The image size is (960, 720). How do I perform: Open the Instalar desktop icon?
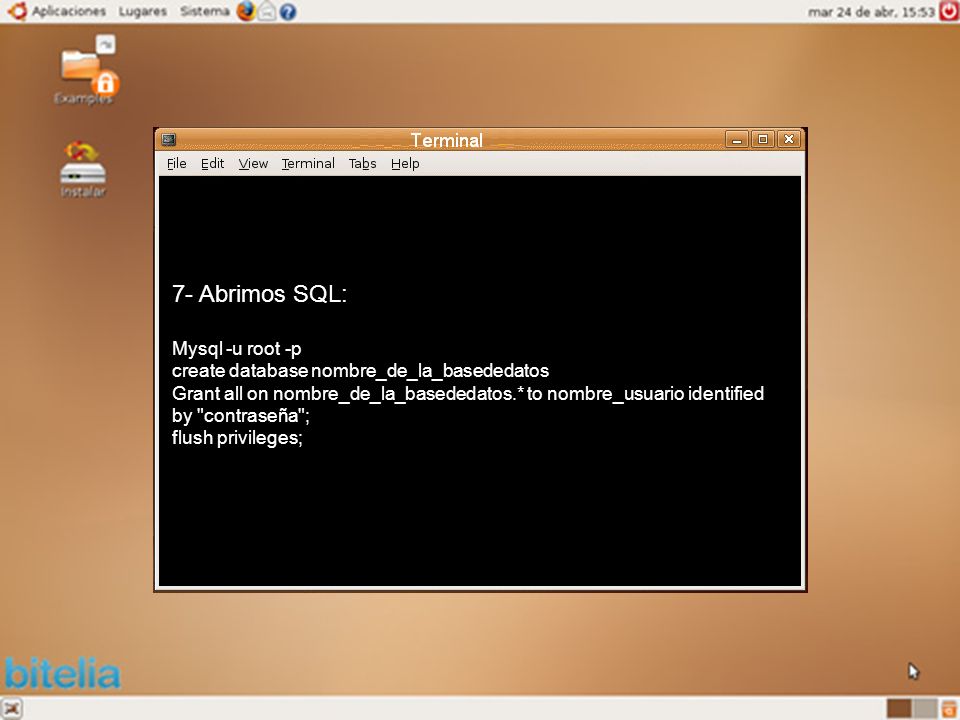[x=83, y=170]
